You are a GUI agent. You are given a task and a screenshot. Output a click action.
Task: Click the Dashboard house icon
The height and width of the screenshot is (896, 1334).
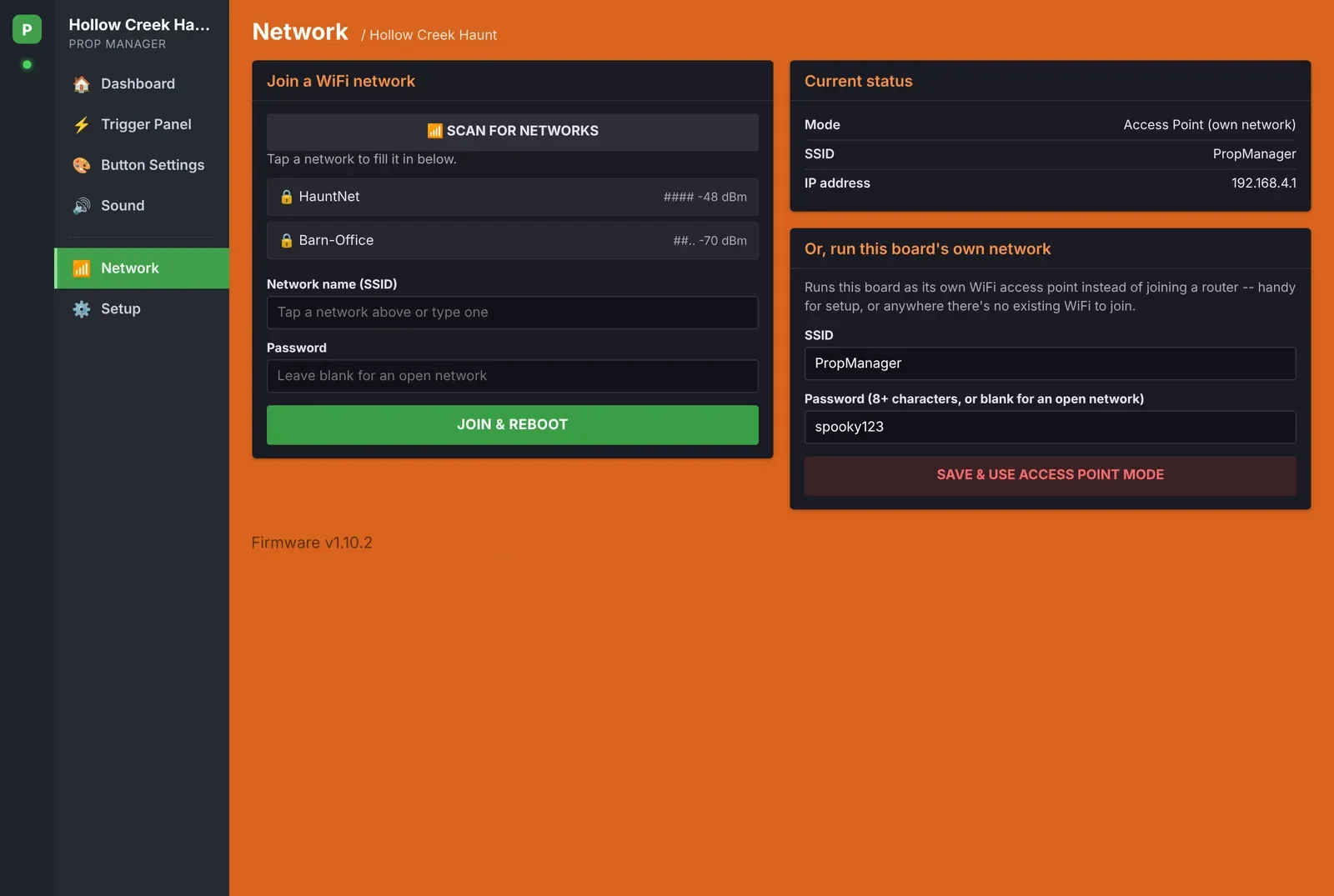click(x=81, y=84)
